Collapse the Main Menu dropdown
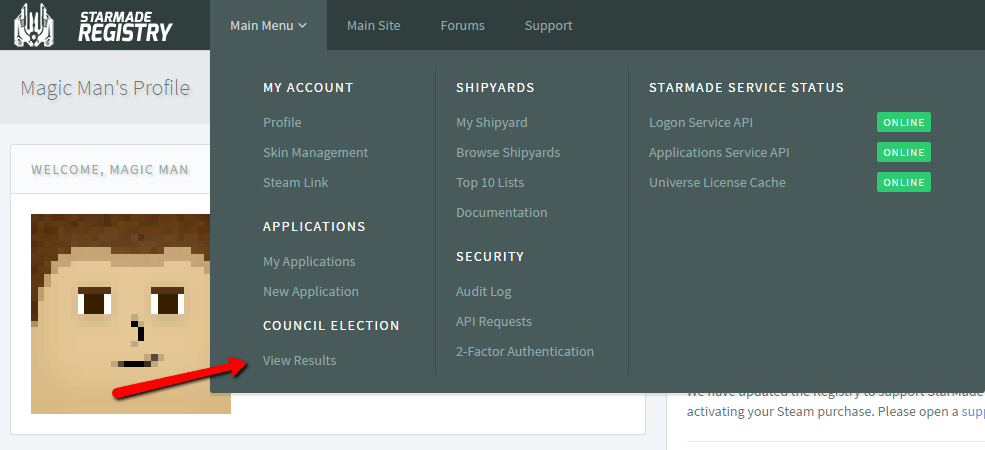This screenshot has height=450, width=985. [267, 26]
